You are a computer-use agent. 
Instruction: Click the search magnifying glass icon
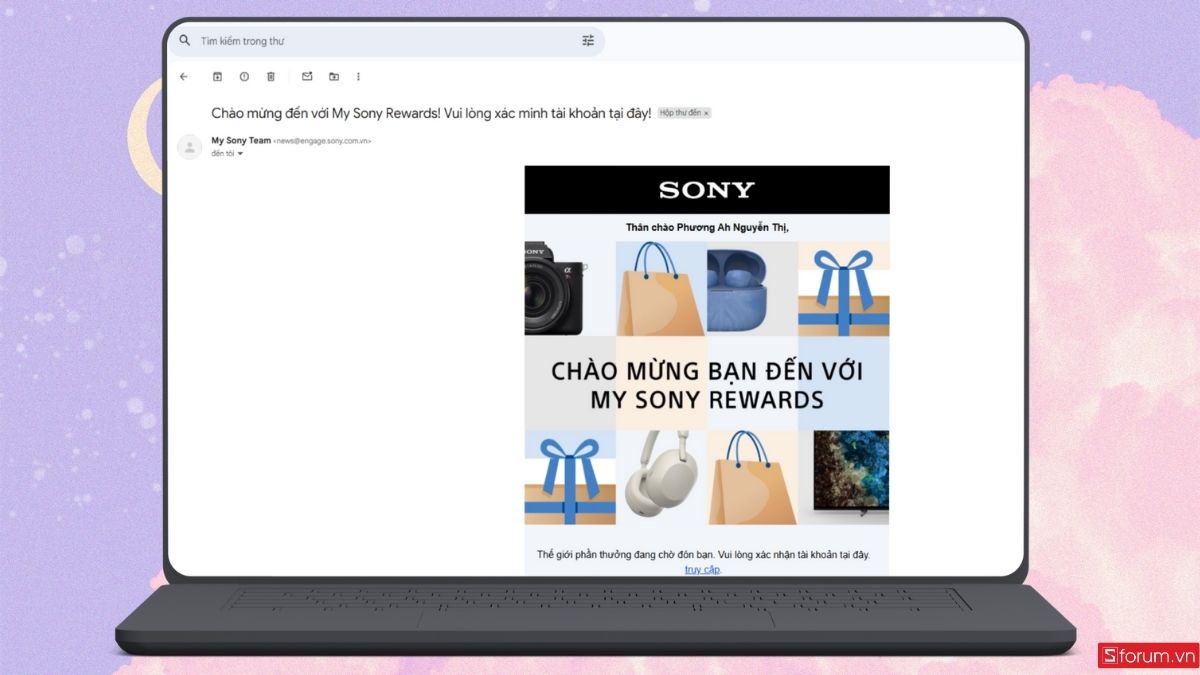coord(185,40)
